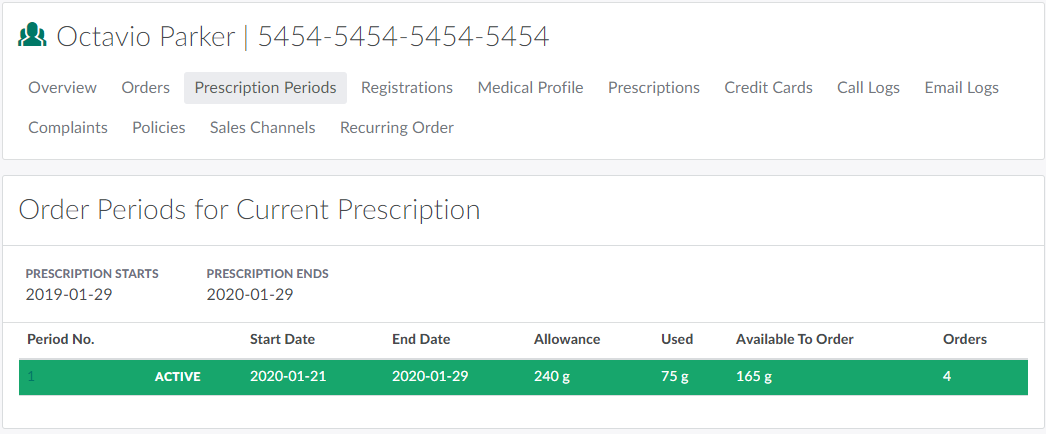View the Prescriptions tab

pos(654,88)
